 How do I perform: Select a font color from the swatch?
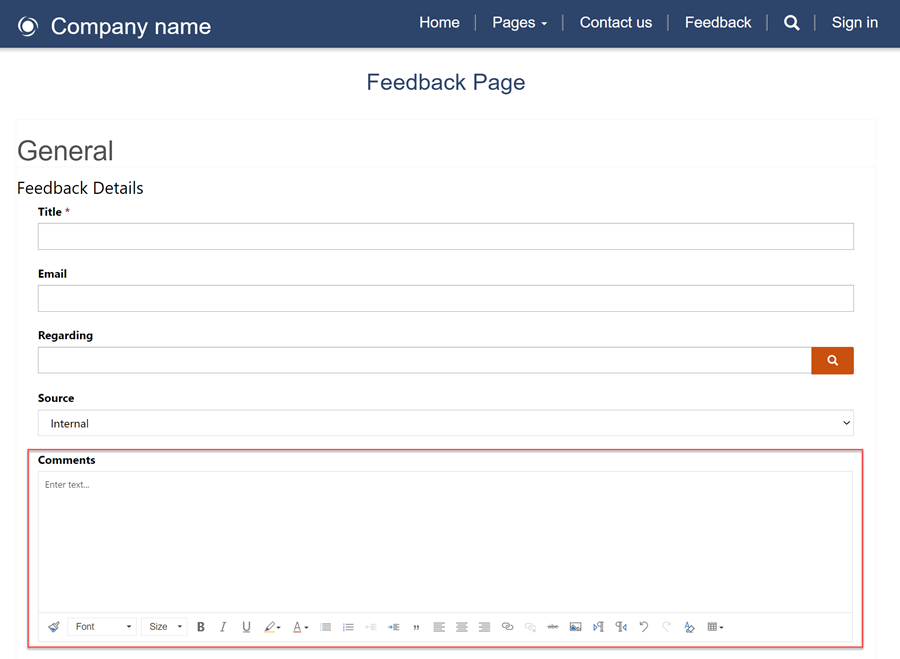[x=297, y=627]
